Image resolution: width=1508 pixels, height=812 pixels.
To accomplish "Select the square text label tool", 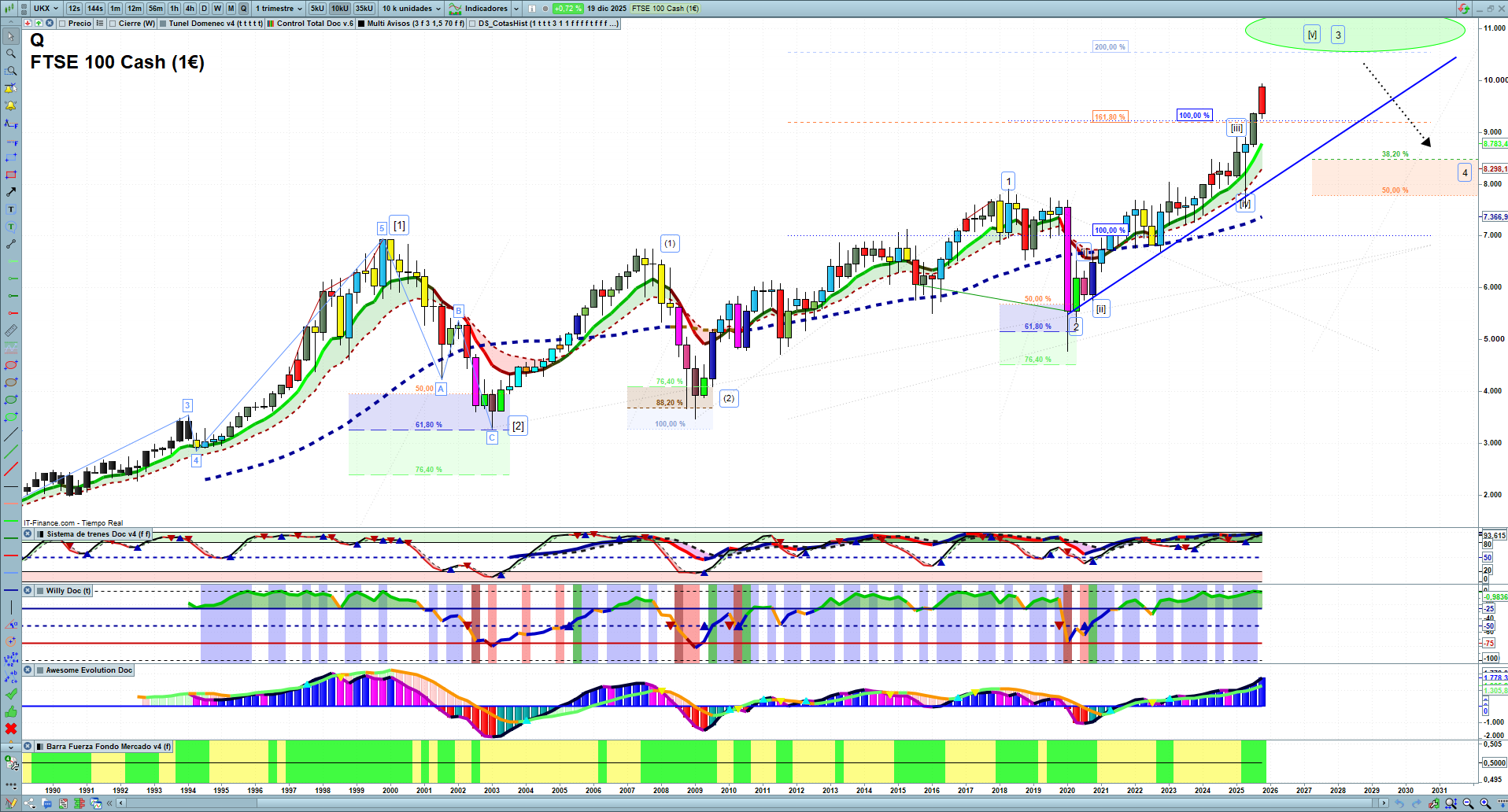I will pyautogui.click(x=11, y=209).
